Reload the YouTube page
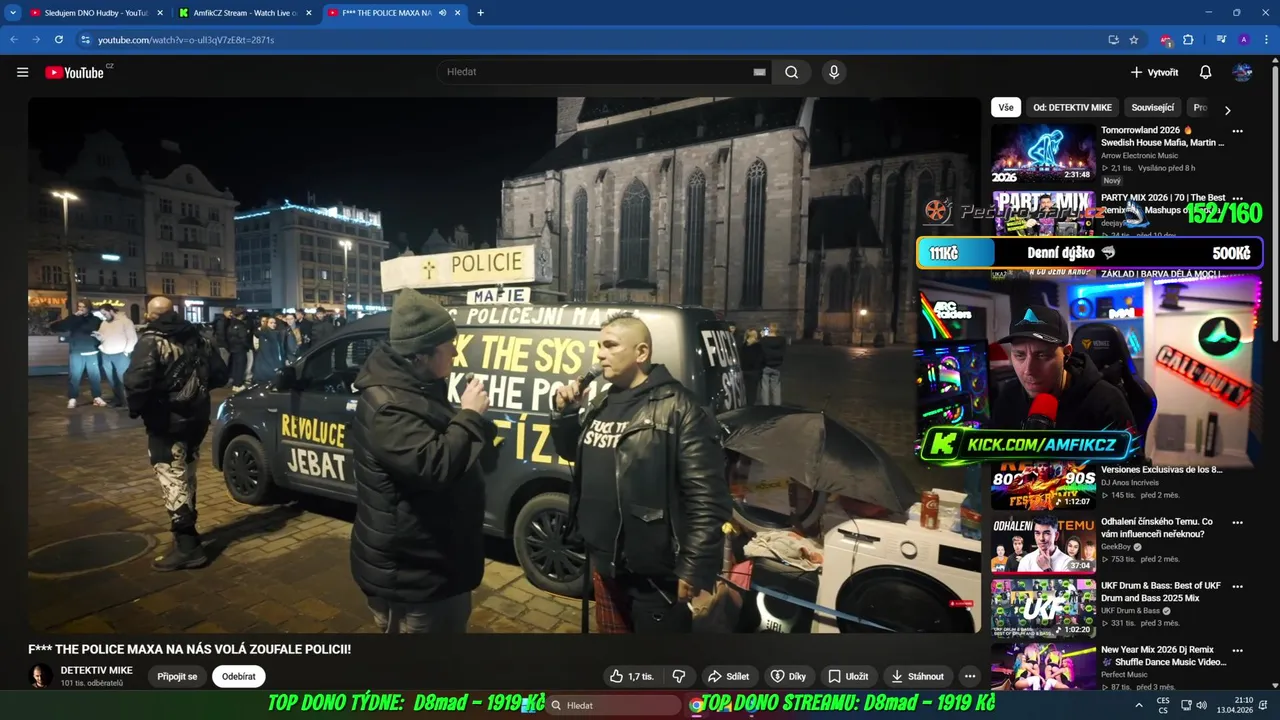 59,40
